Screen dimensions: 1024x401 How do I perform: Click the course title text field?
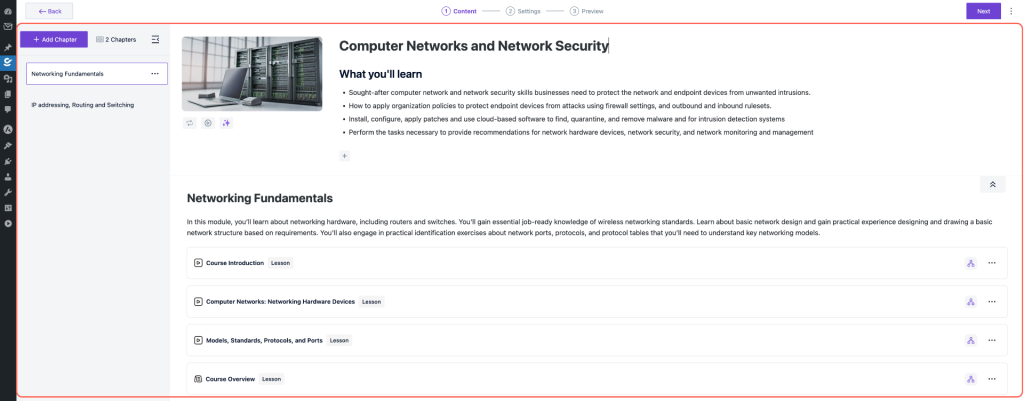point(473,46)
